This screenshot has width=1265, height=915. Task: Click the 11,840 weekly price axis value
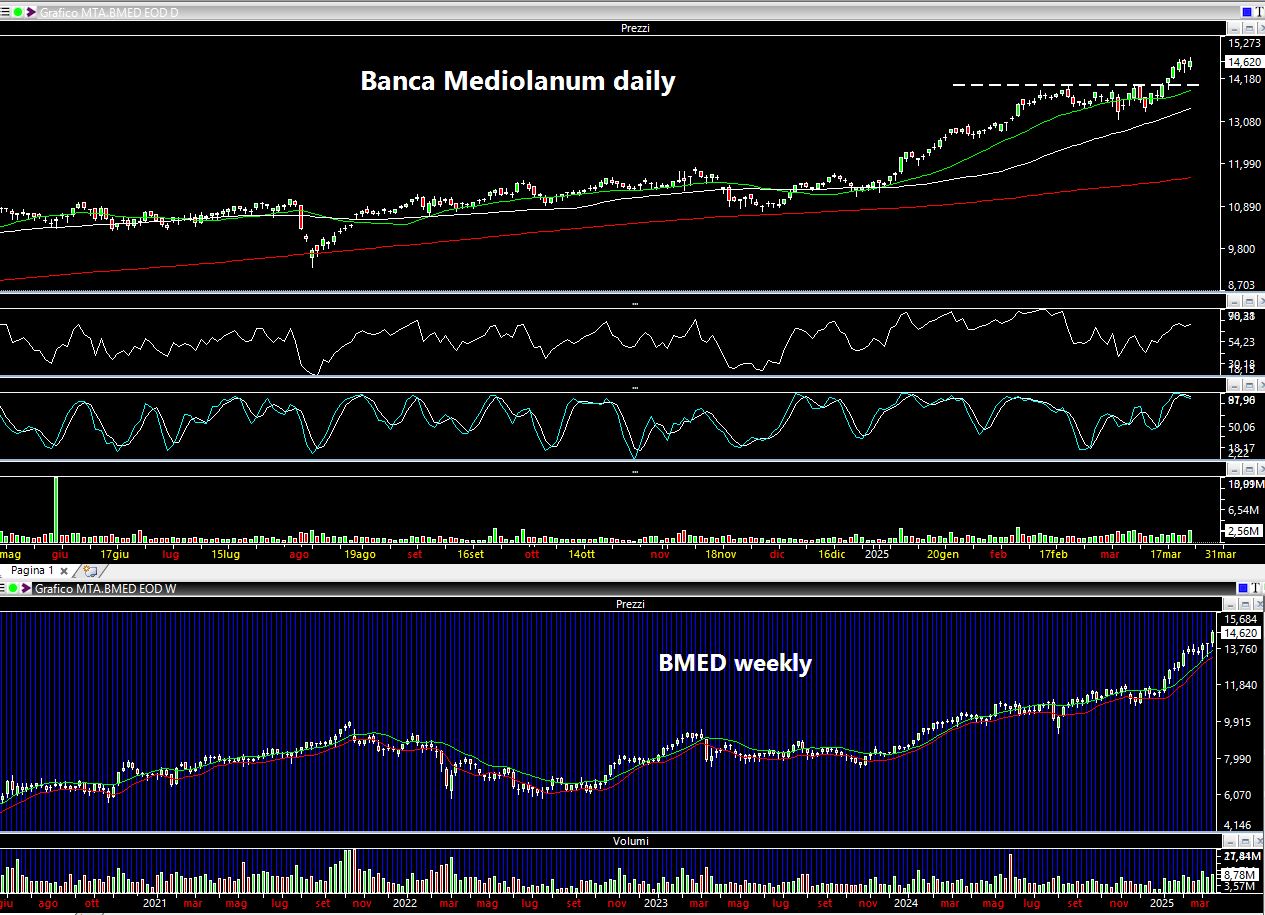(1243, 685)
